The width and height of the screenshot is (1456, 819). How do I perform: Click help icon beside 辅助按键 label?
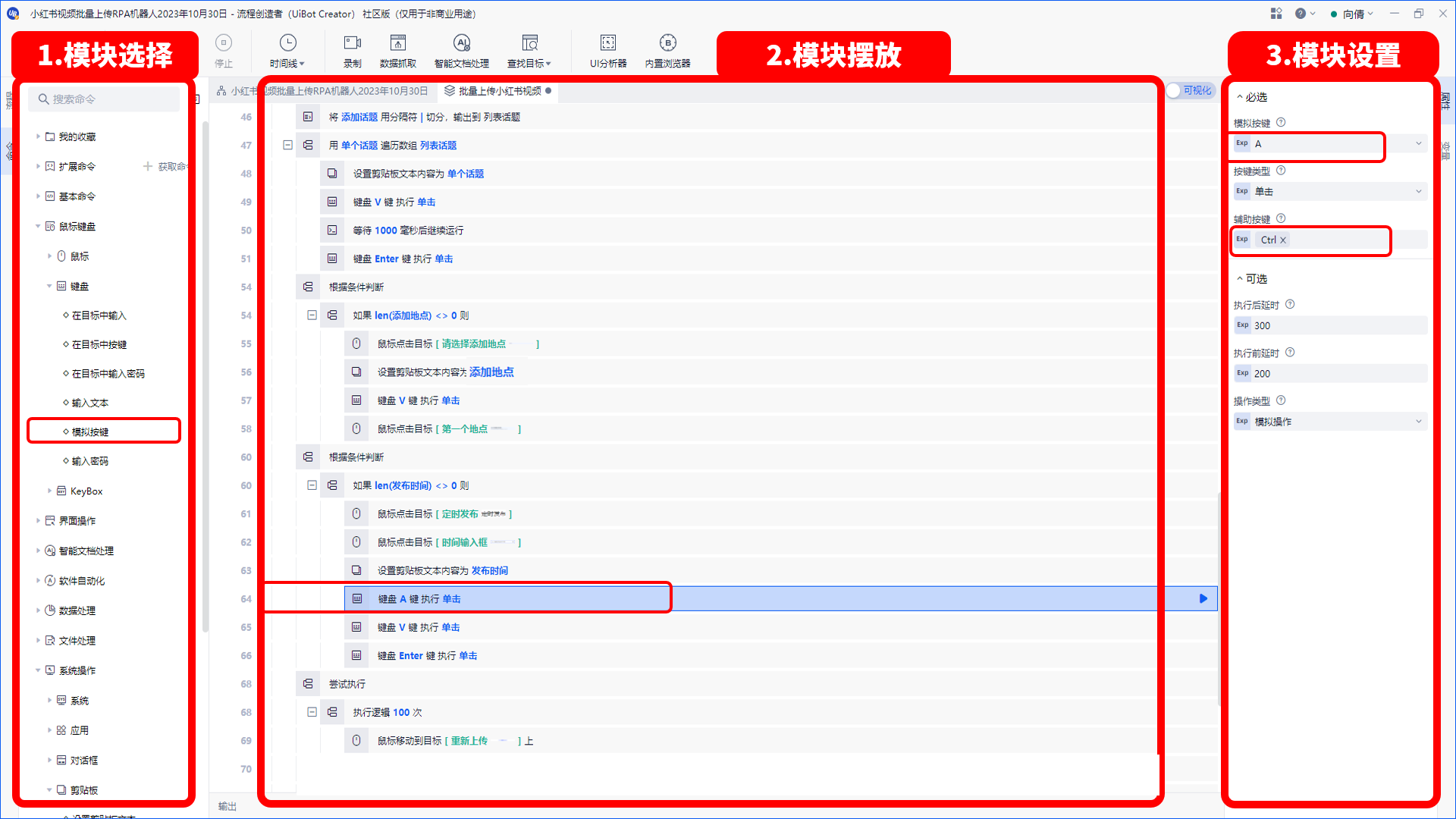[x=1281, y=219]
